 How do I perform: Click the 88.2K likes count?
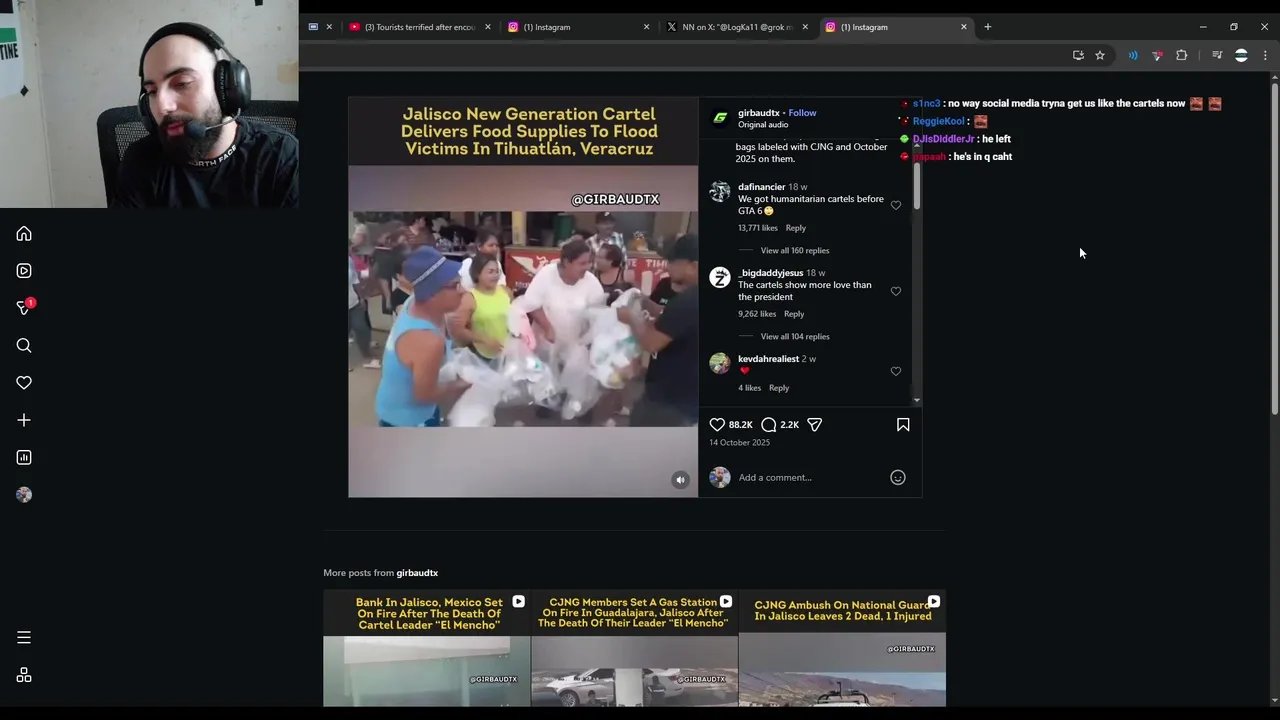tap(740, 425)
